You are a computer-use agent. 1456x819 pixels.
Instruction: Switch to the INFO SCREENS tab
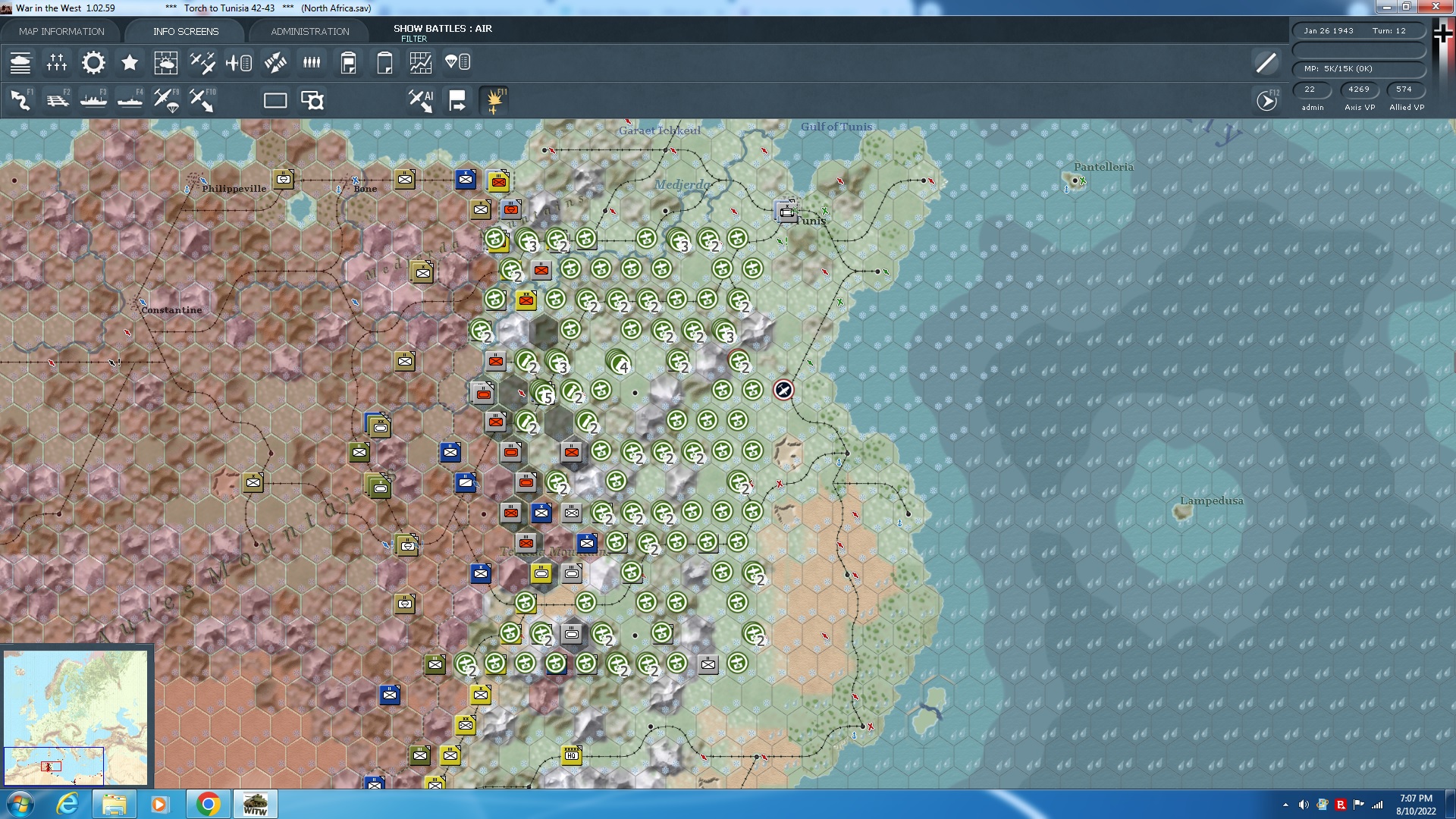[186, 31]
